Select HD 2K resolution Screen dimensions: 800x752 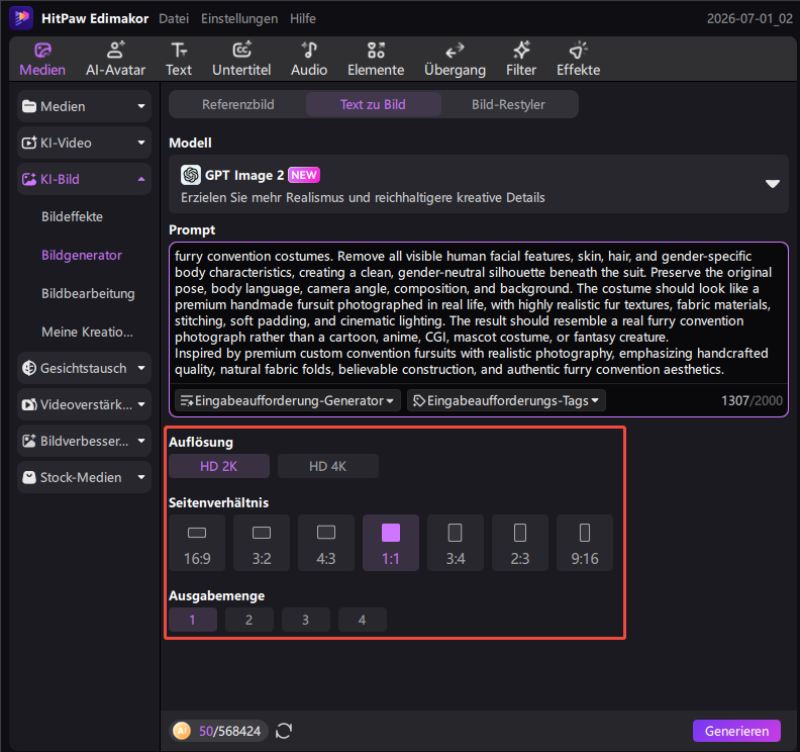(219, 466)
